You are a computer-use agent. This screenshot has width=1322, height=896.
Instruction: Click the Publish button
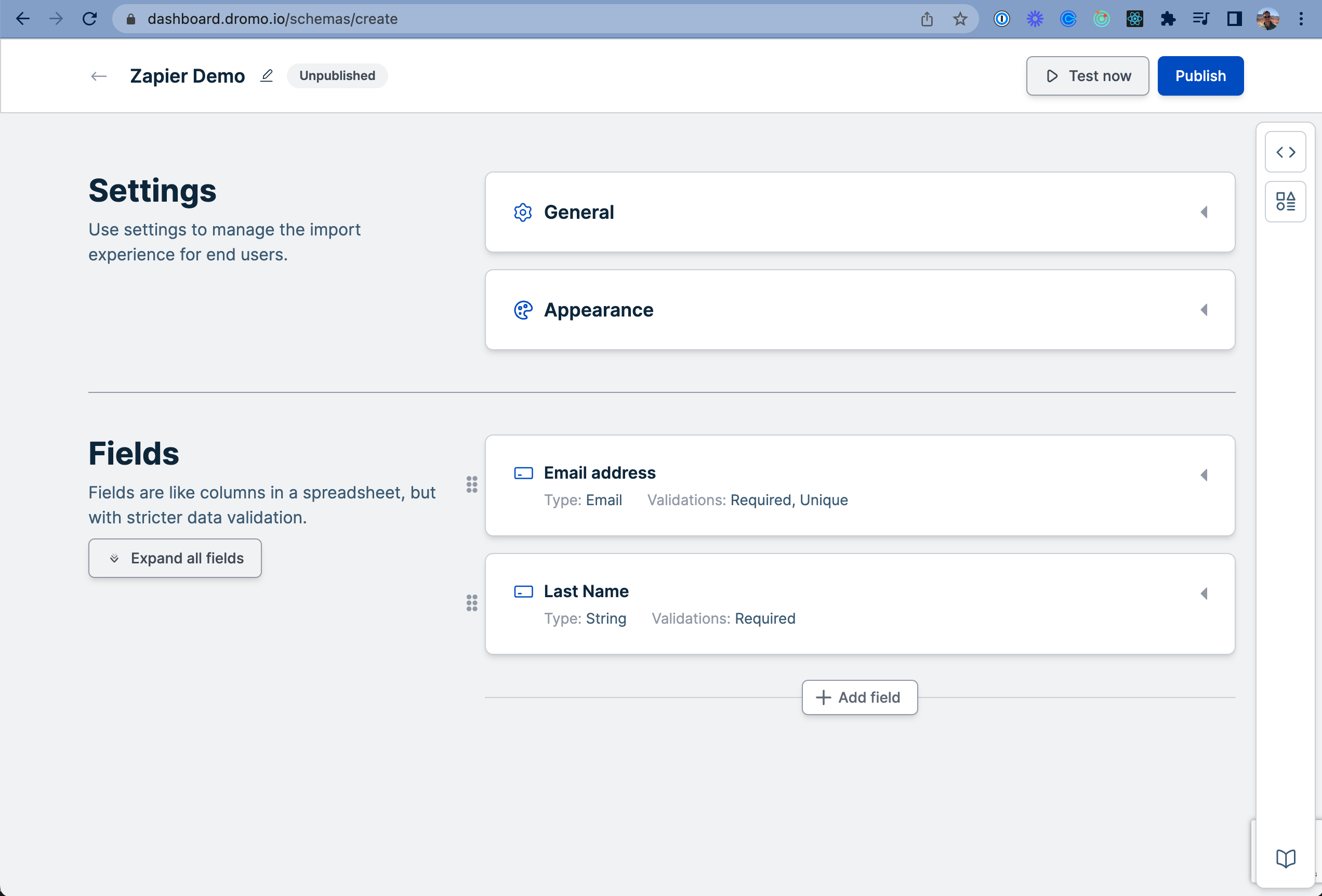point(1200,76)
